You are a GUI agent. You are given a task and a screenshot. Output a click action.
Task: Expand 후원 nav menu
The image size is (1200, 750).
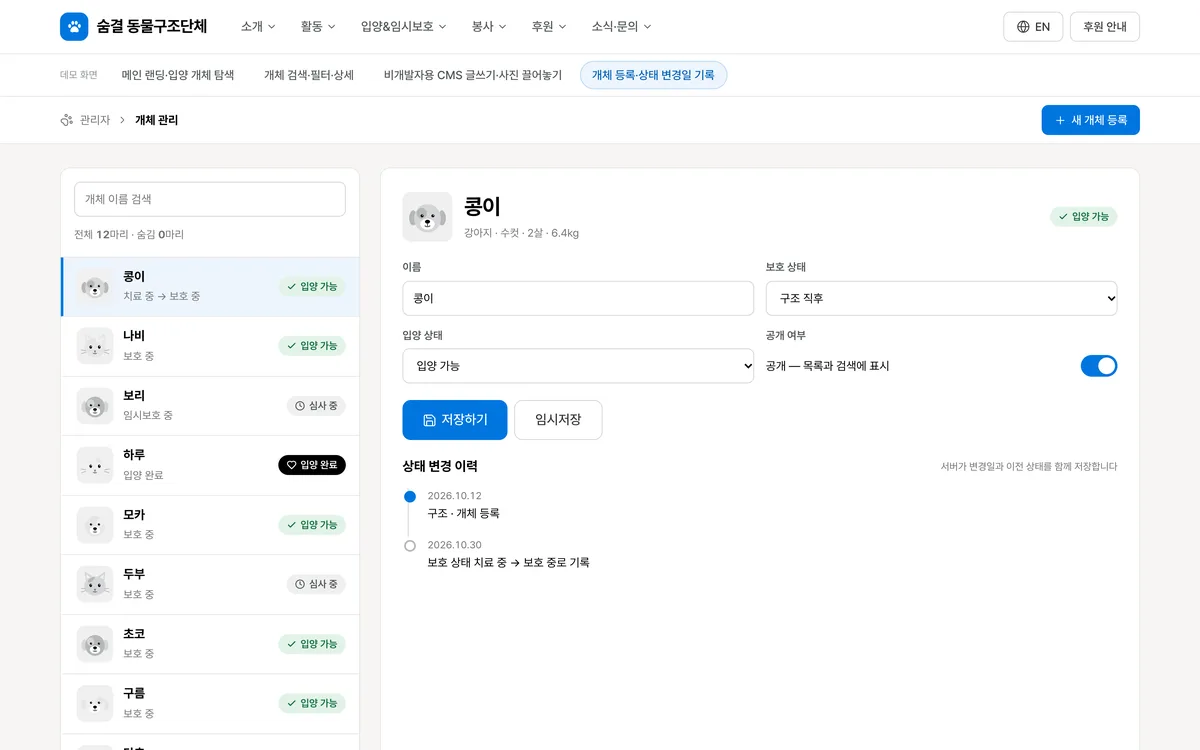click(549, 27)
